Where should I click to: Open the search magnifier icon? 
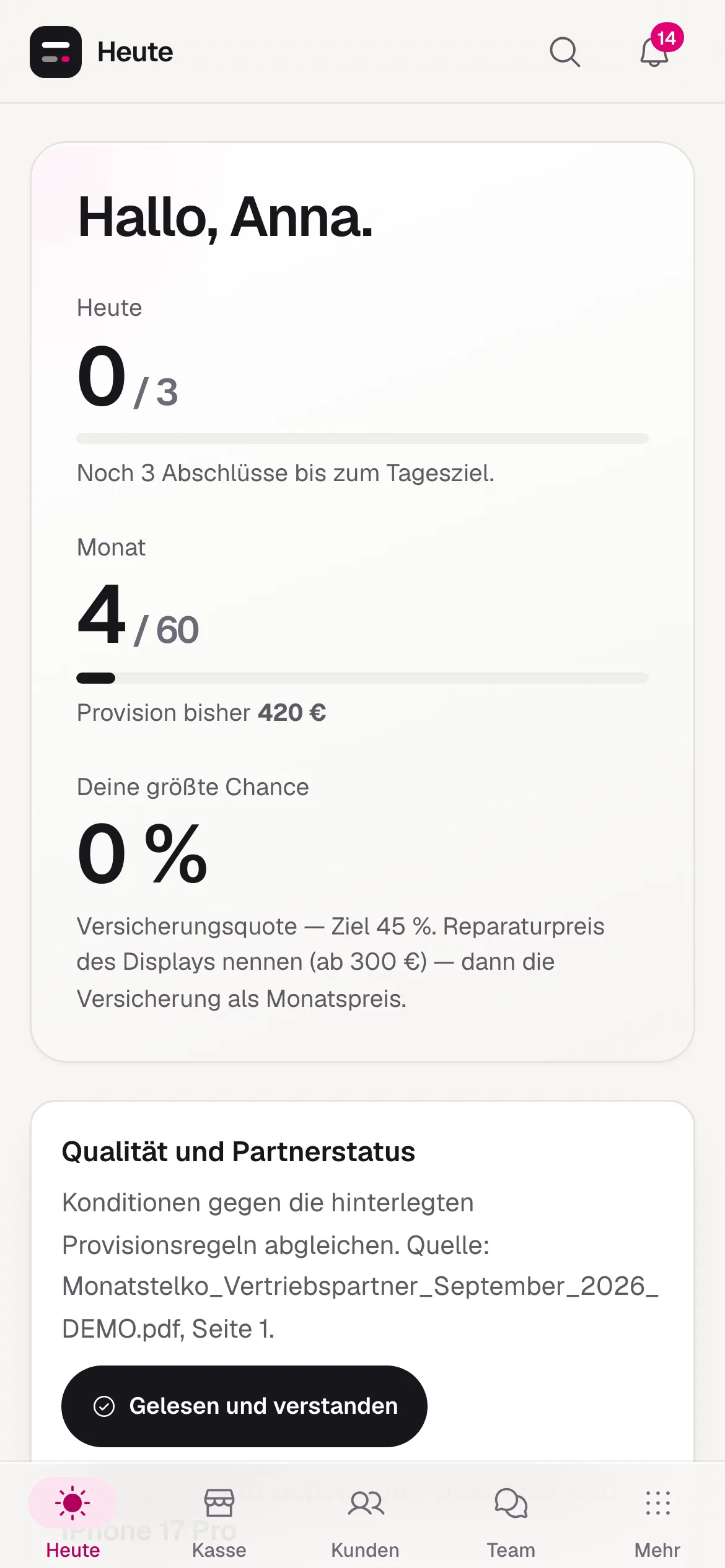(x=565, y=52)
